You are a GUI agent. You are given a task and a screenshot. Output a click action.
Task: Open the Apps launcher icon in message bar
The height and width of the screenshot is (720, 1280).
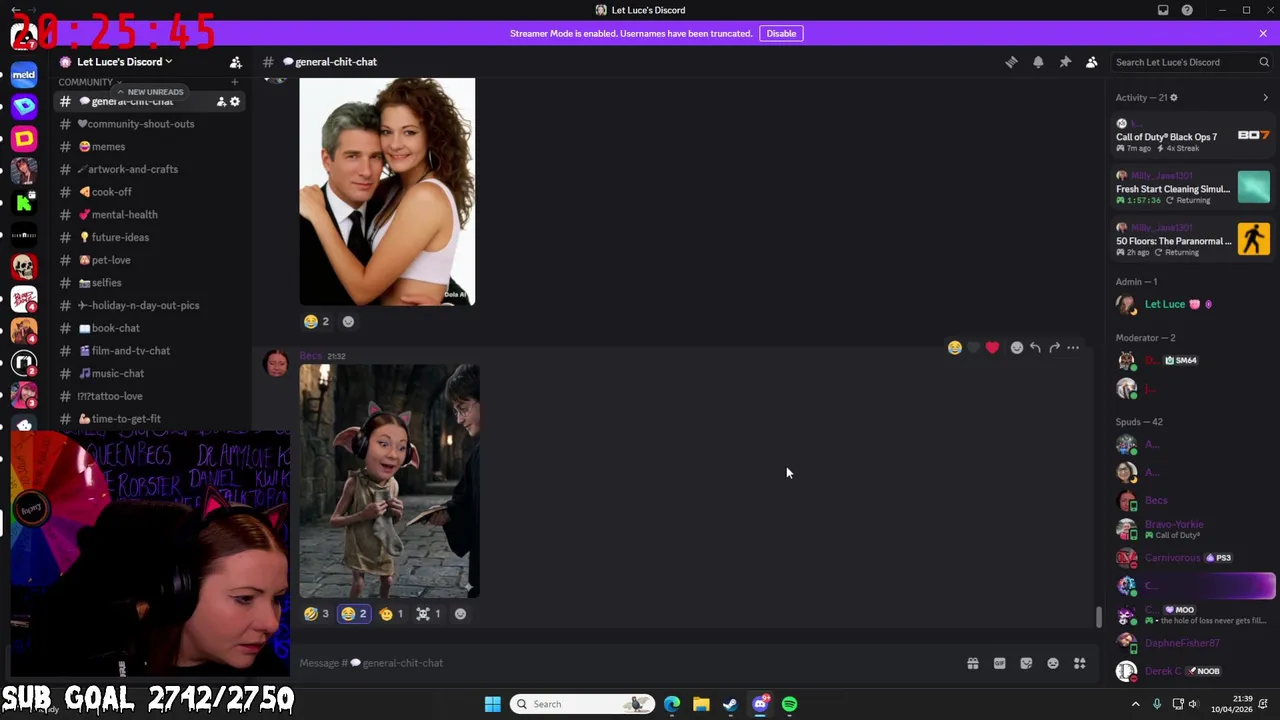coord(1080,663)
